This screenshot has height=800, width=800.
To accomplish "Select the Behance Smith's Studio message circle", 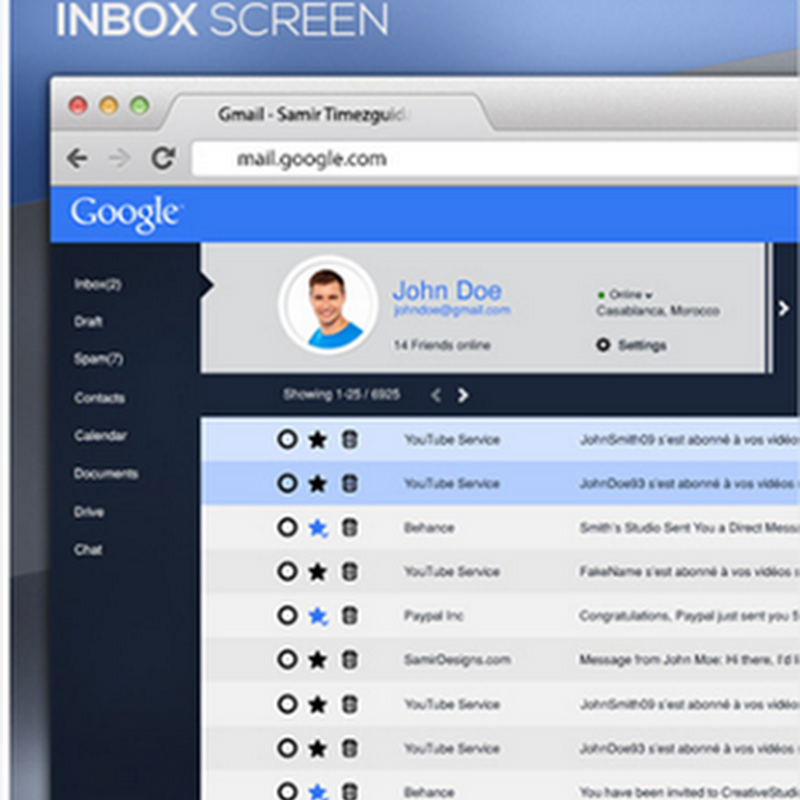I will click(x=287, y=527).
